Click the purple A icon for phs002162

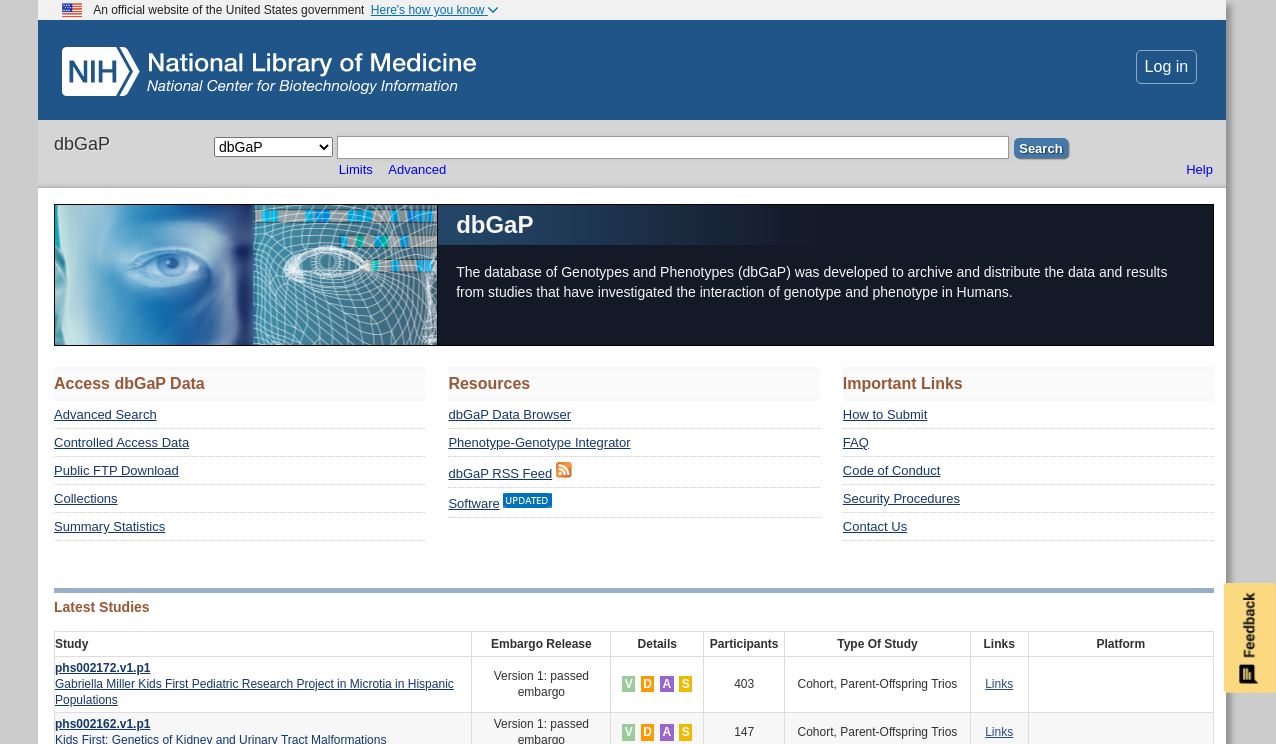[x=666, y=732]
